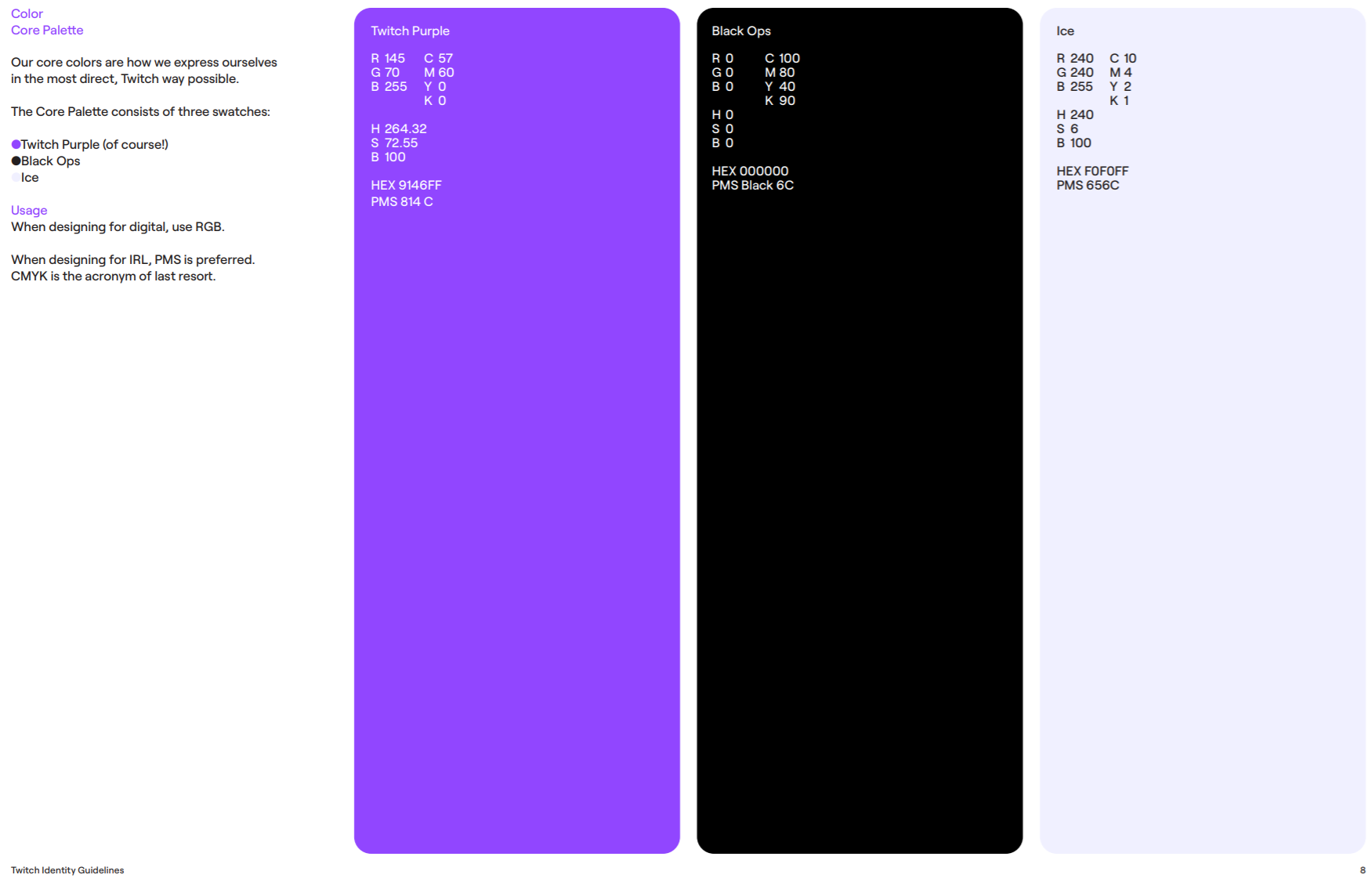Select the Twitch Purple color swatch title
This screenshot has height=882, width=1372.
[410, 31]
